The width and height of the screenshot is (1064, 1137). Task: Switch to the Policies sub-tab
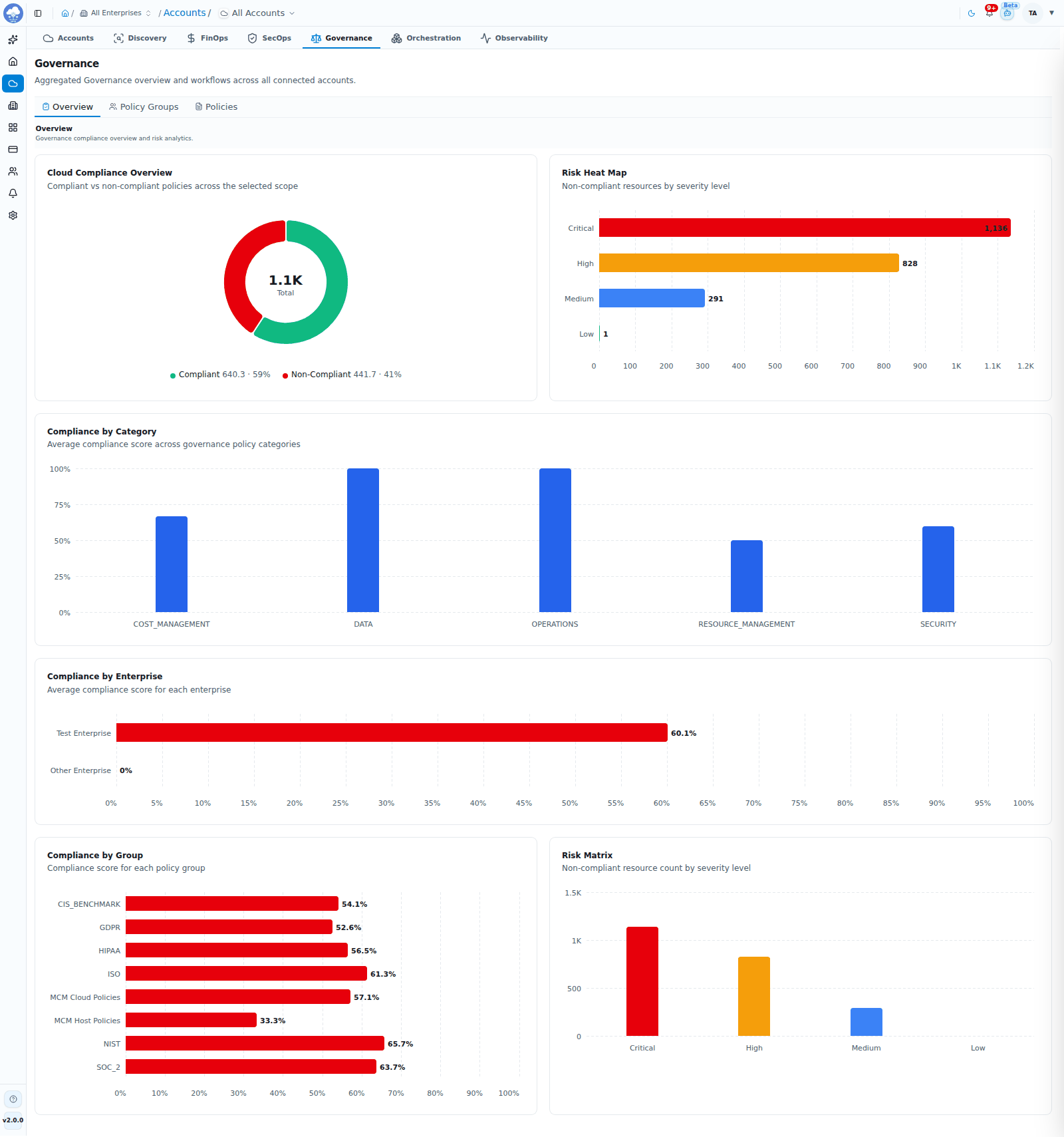point(216,107)
